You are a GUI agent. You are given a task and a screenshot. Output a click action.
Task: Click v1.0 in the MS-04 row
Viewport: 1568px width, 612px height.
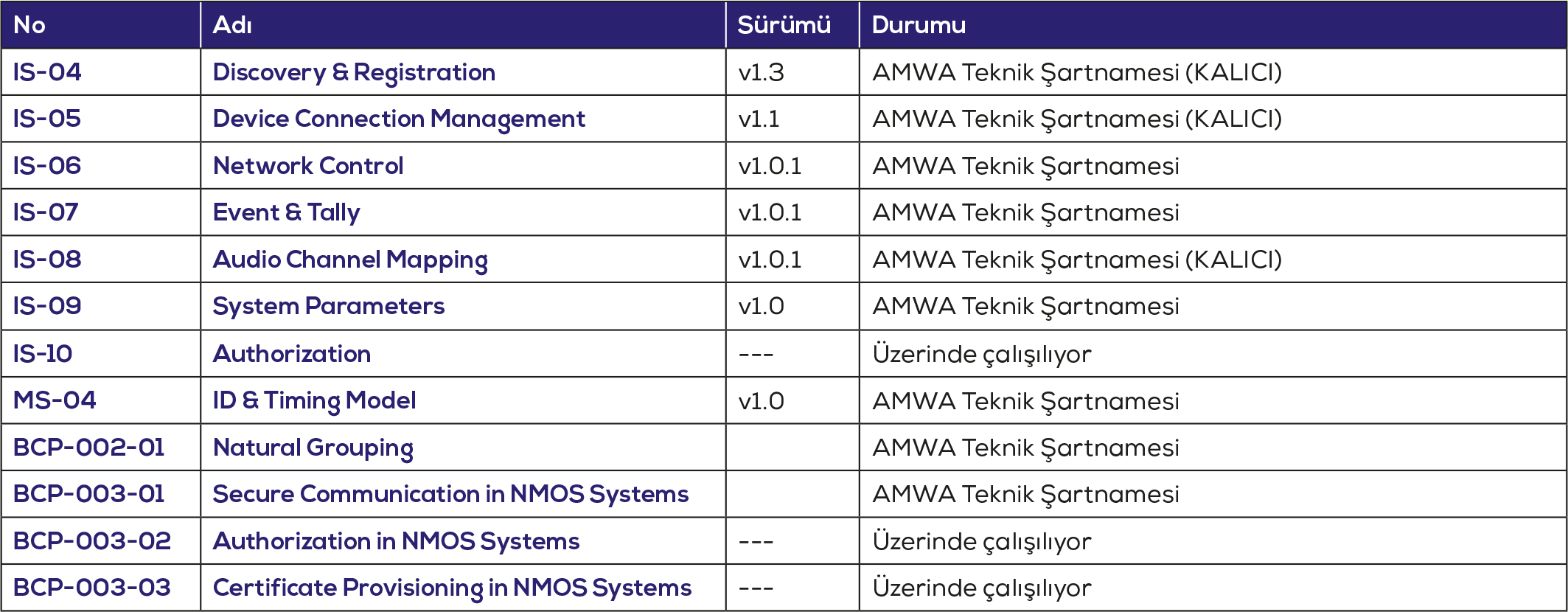pos(761,401)
